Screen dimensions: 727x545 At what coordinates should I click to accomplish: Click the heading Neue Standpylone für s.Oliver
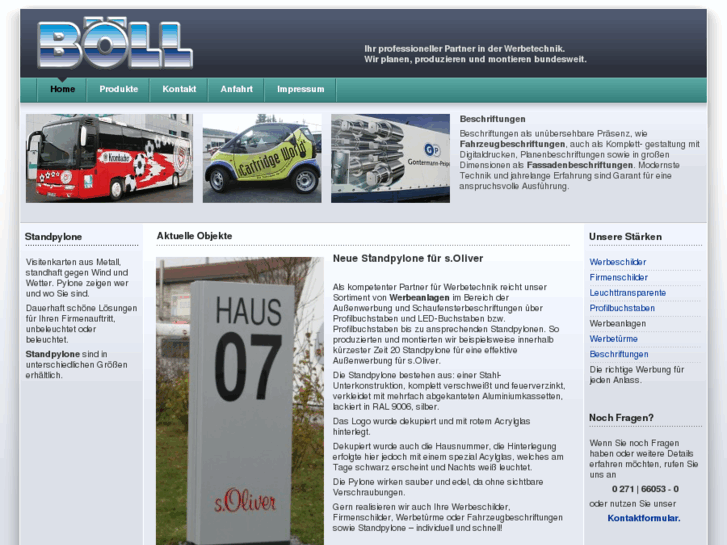click(x=408, y=258)
